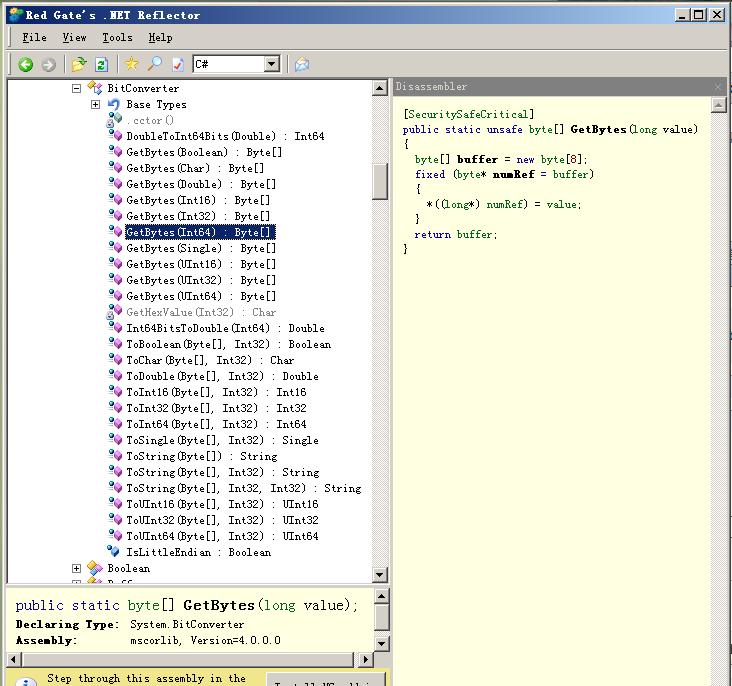Select GetBytes(Int32) method
732x686 pixels.
point(198,216)
